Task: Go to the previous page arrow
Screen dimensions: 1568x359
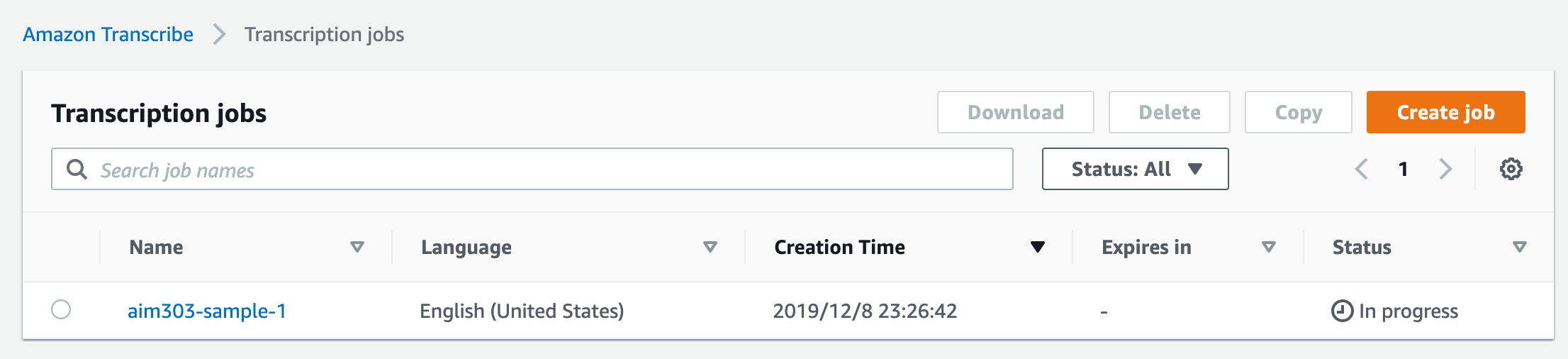Action: tap(1361, 169)
